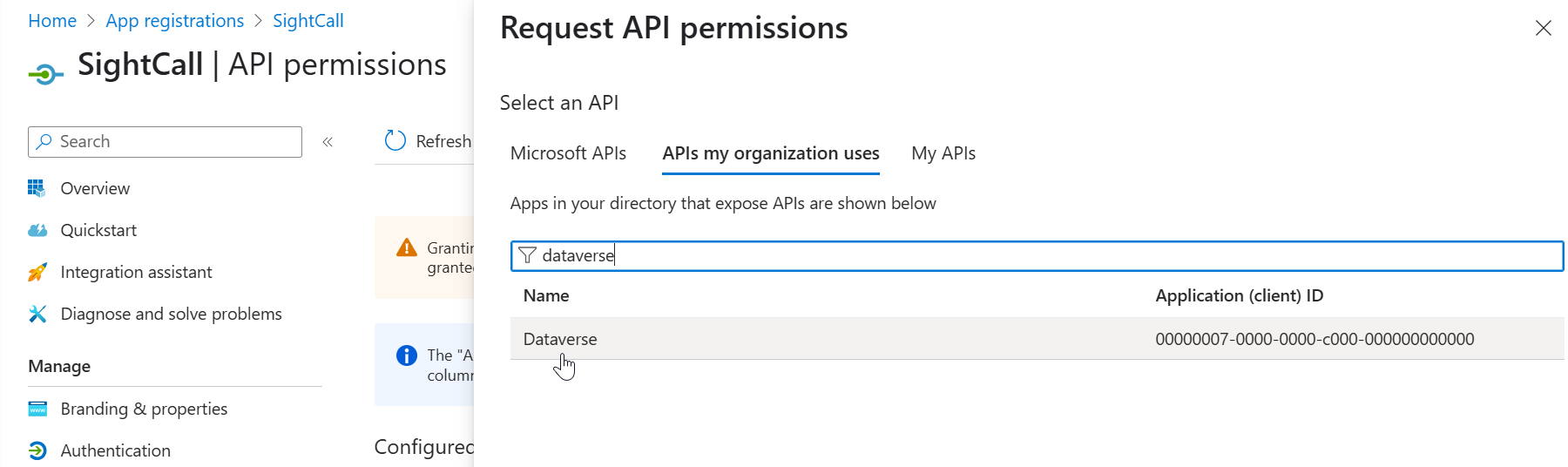Switch to the My APIs tab
The width and height of the screenshot is (1568, 467).
[943, 153]
